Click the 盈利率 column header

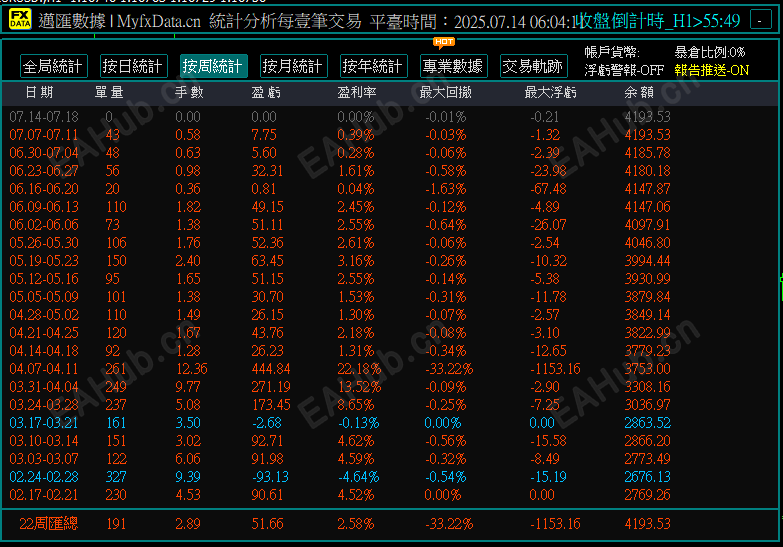pyautogui.click(x=357, y=92)
